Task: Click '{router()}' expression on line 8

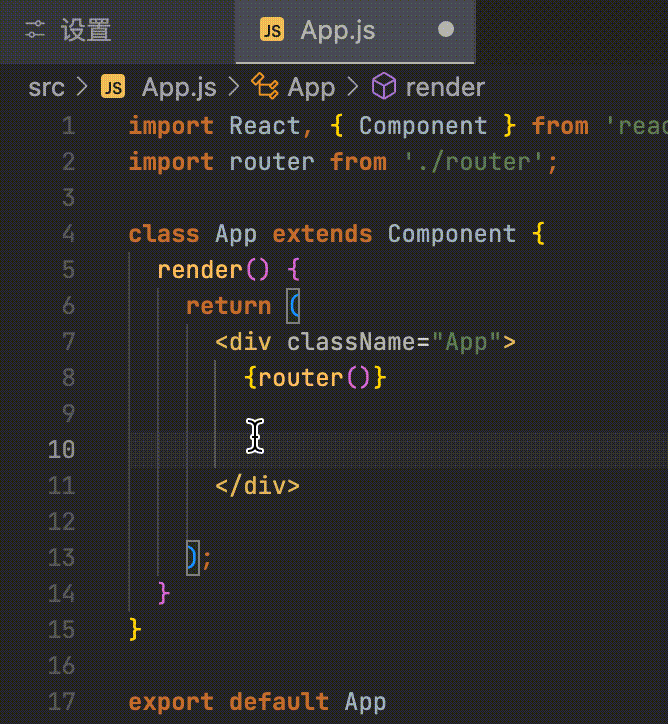Action: (x=315, y=378)
